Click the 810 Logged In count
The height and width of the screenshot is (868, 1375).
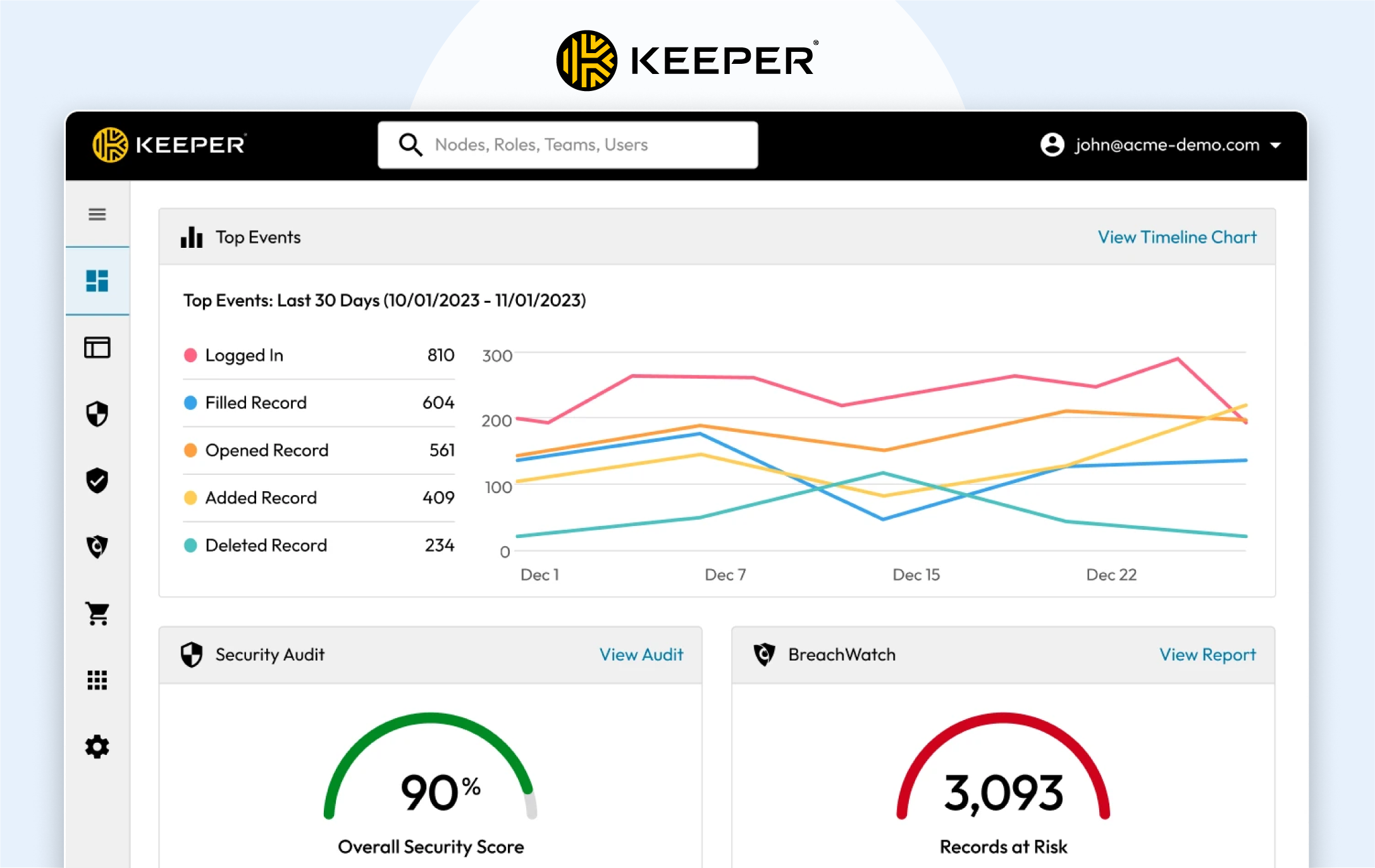pos(441,355)
